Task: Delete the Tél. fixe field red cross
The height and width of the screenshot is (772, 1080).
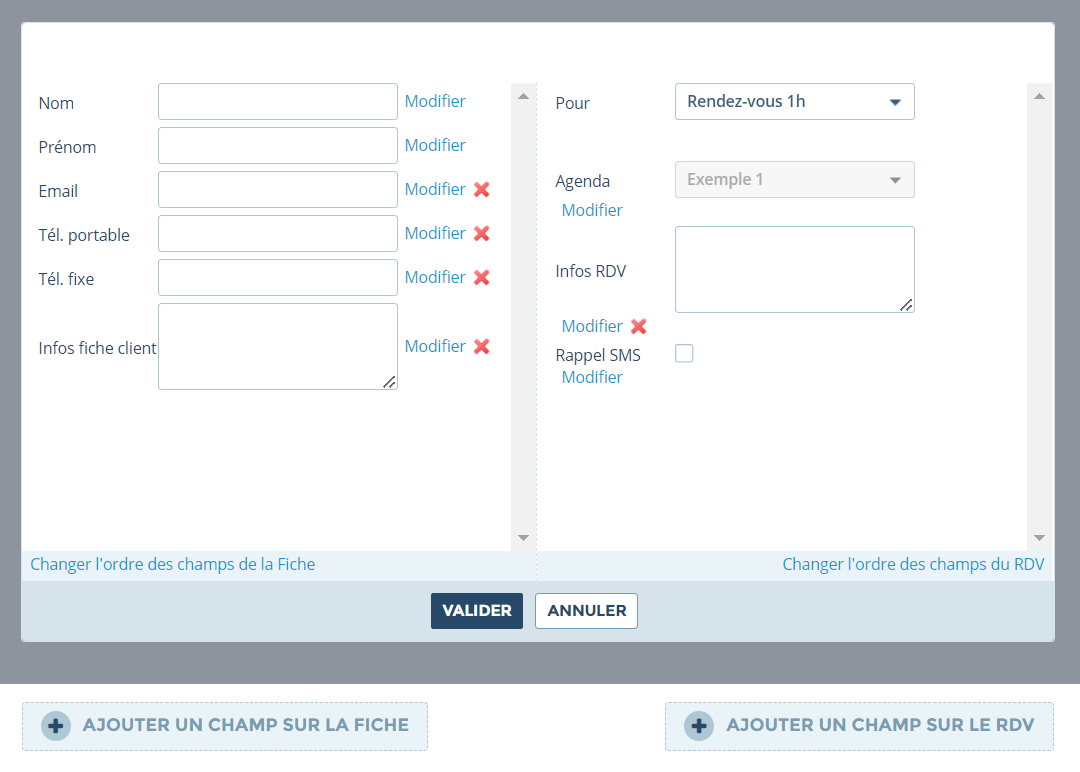Action: (x=481, y=278)
